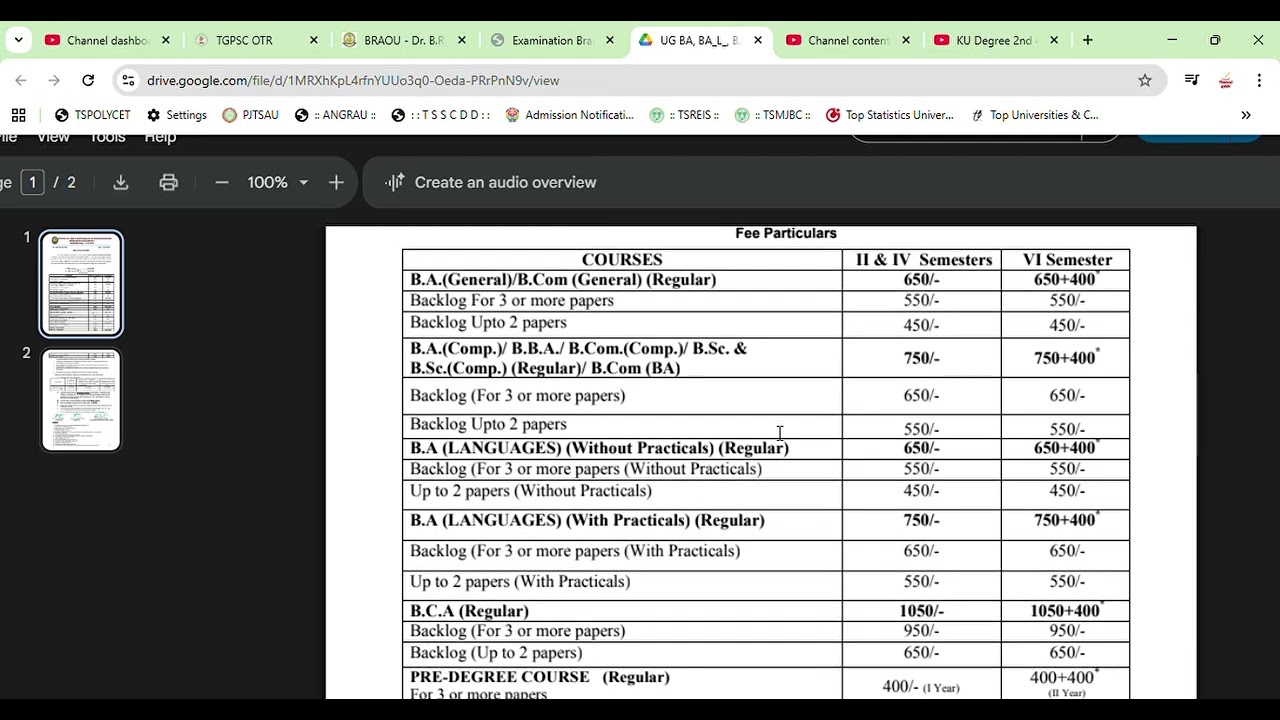This screenshot has width=1280, height=720.
Task: Open the Tools menu
Action: coord(107,137)
